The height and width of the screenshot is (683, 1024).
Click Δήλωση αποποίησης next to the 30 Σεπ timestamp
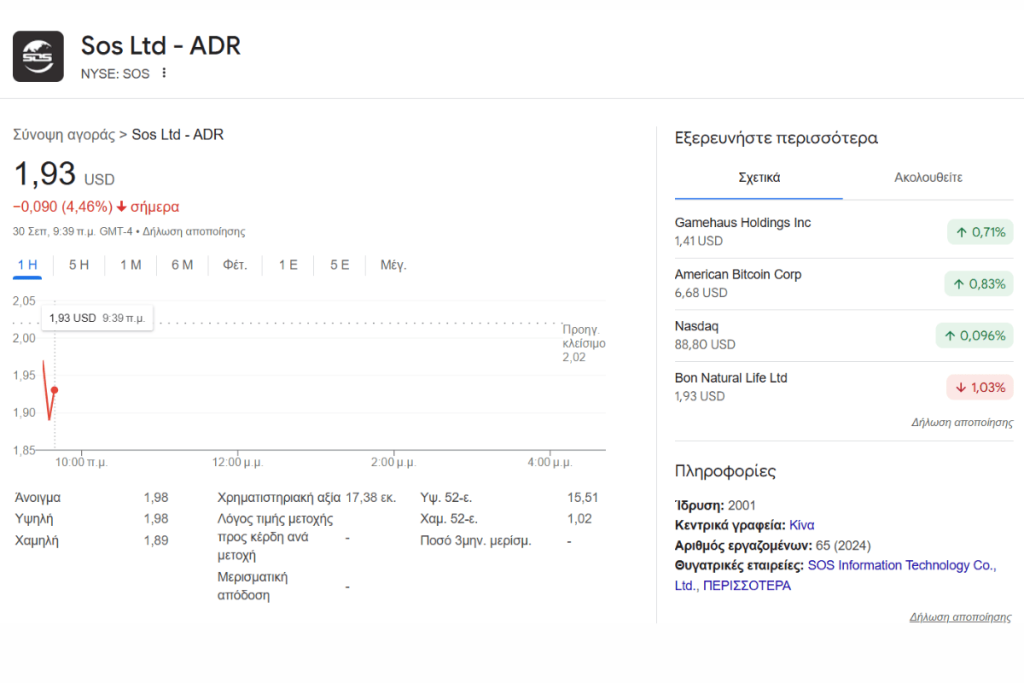[194, 232]
